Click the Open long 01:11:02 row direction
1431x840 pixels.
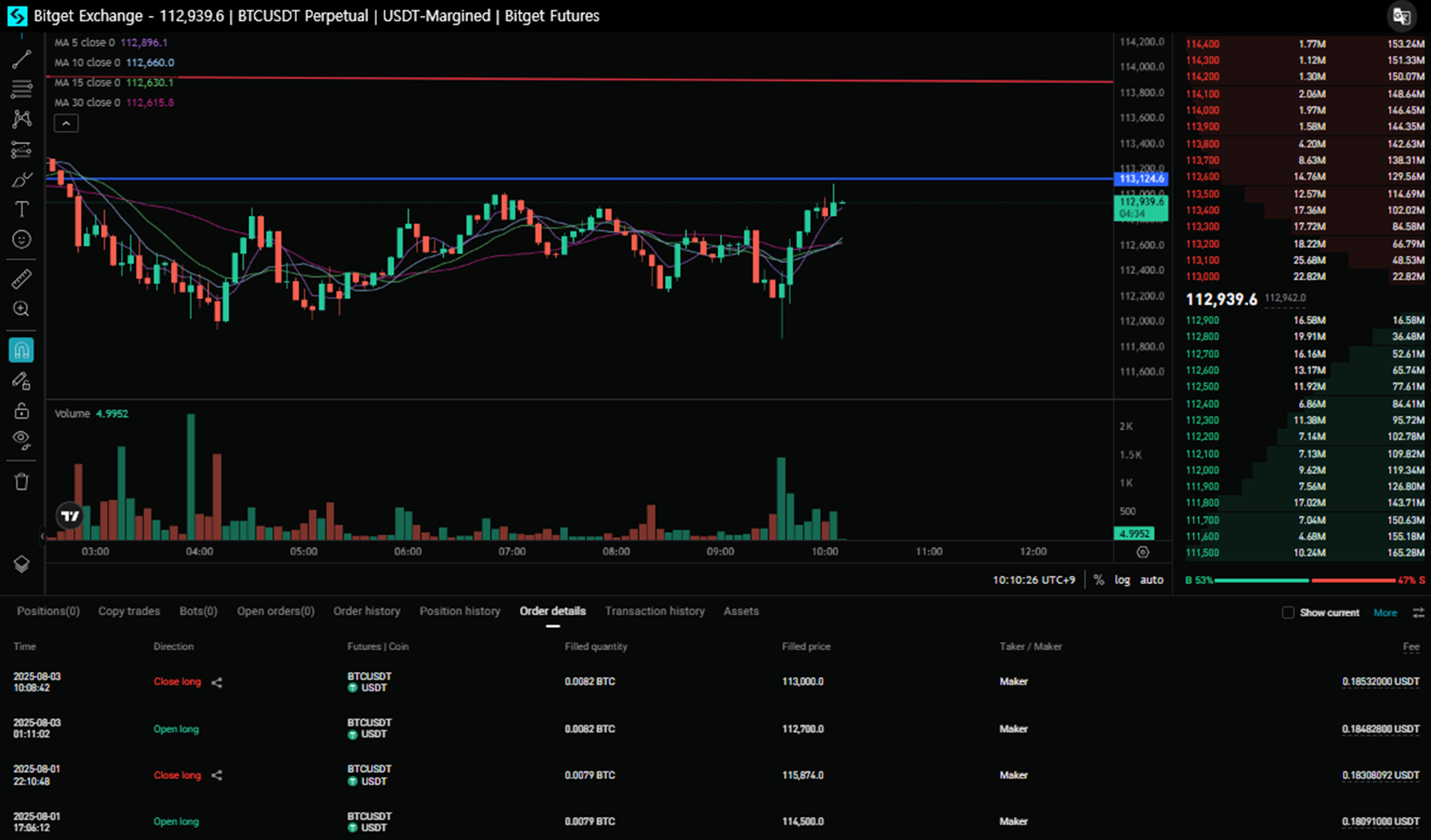click(176, 729)
